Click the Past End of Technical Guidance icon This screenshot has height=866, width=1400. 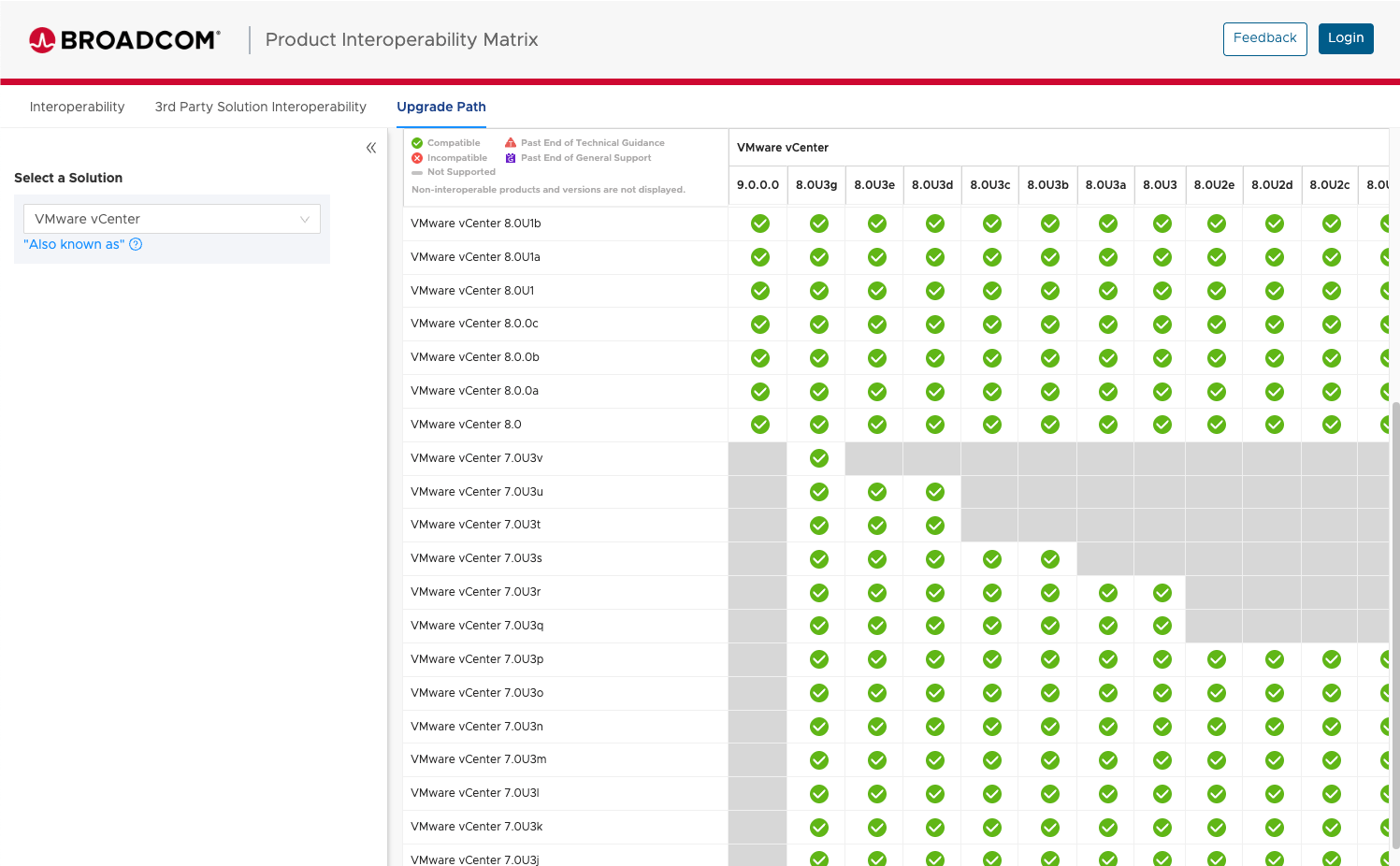(x=510, y=142)
